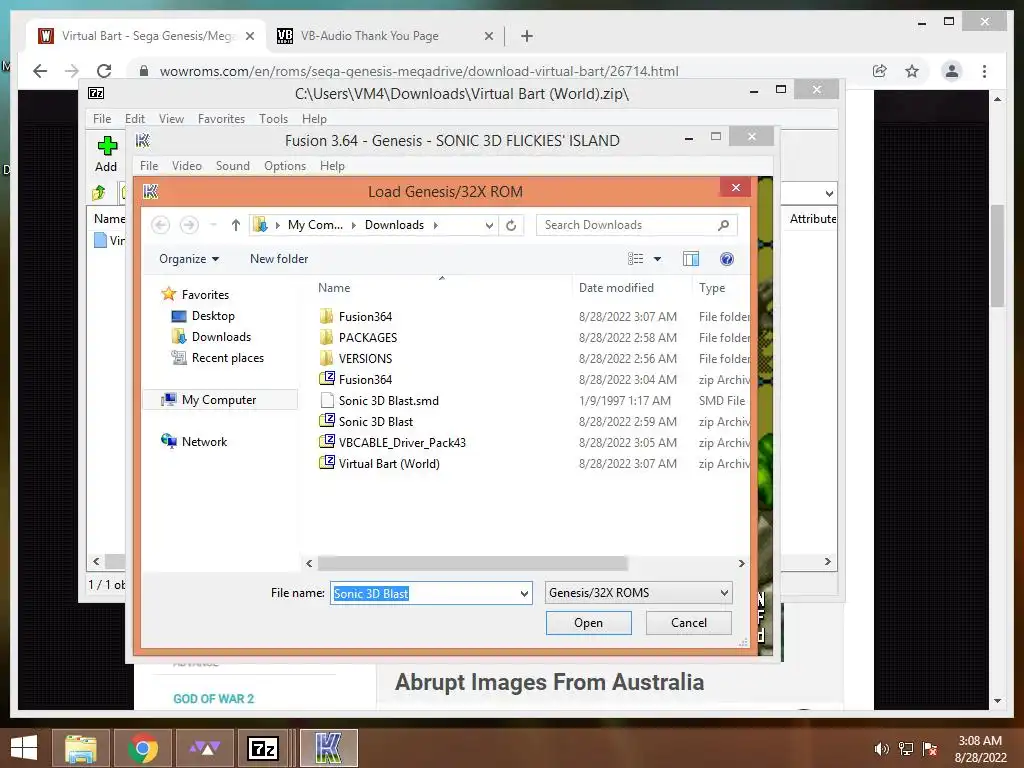The height and width of the screenshot is (768, 1024).
Task: Sort files by Date modified column
Action: coord(616,288)
